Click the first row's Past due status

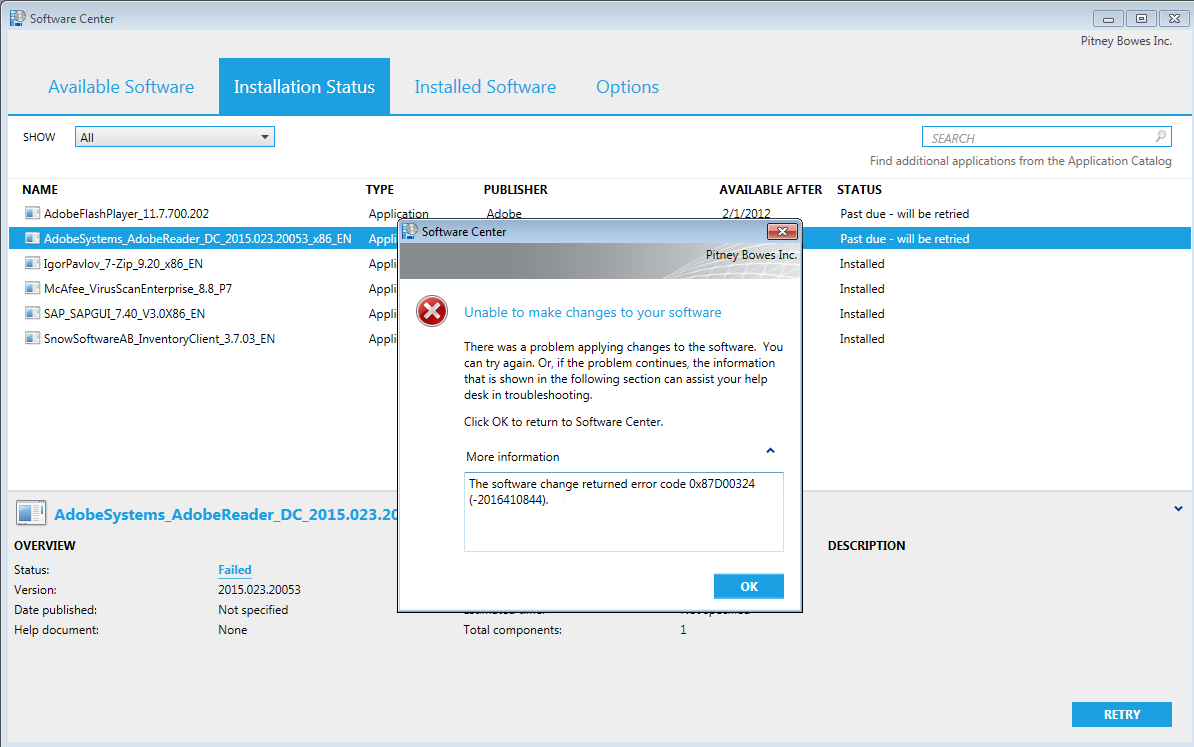(905, 214)
